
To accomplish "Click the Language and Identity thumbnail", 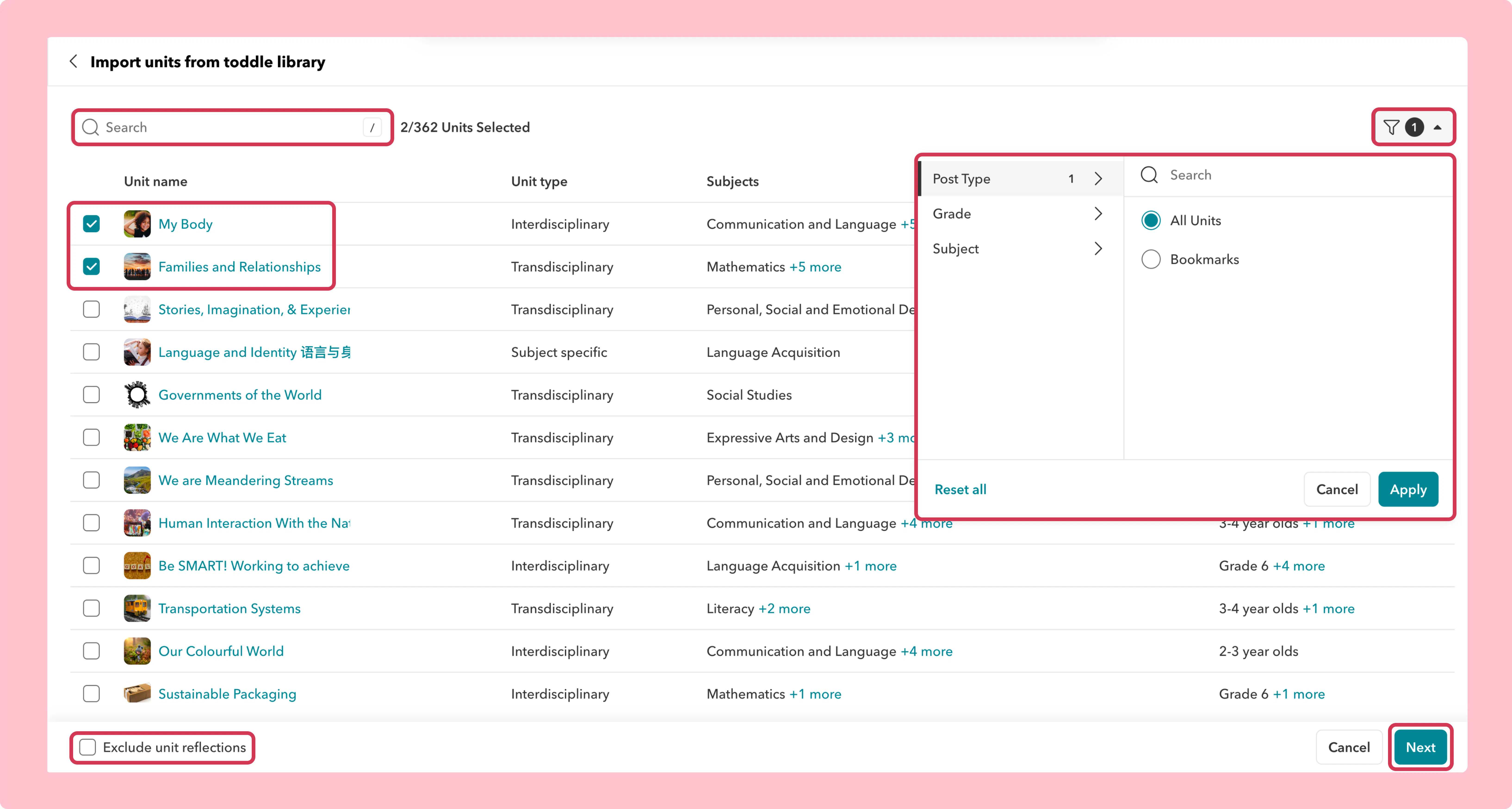I will tap(137, 352).
